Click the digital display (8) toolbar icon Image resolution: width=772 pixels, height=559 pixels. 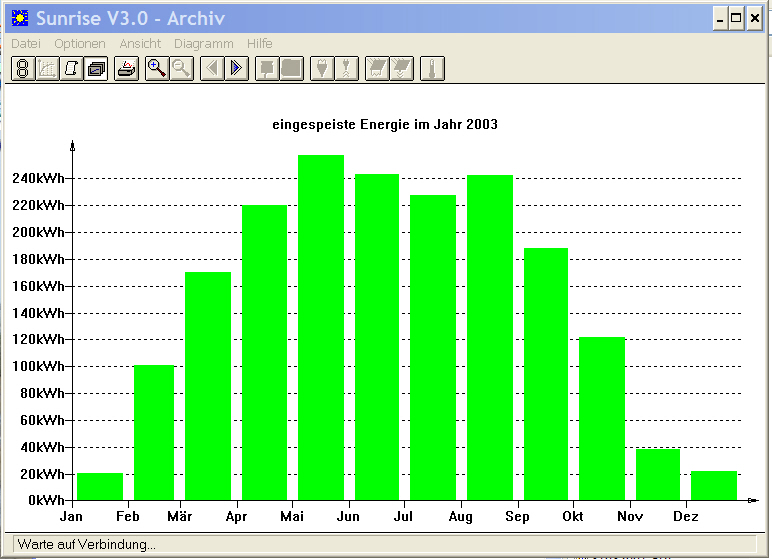(x=23, y=68)
